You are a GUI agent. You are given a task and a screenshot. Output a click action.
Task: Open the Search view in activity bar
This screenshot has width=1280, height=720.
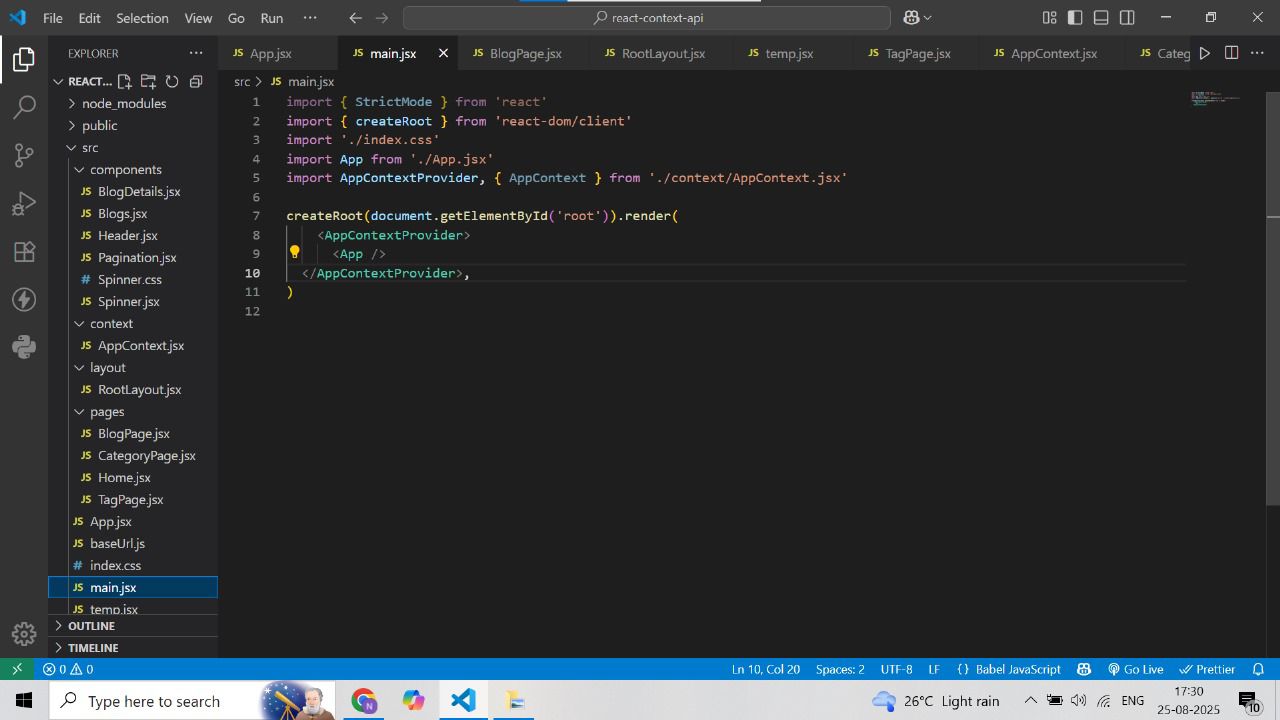click(24, 107)
